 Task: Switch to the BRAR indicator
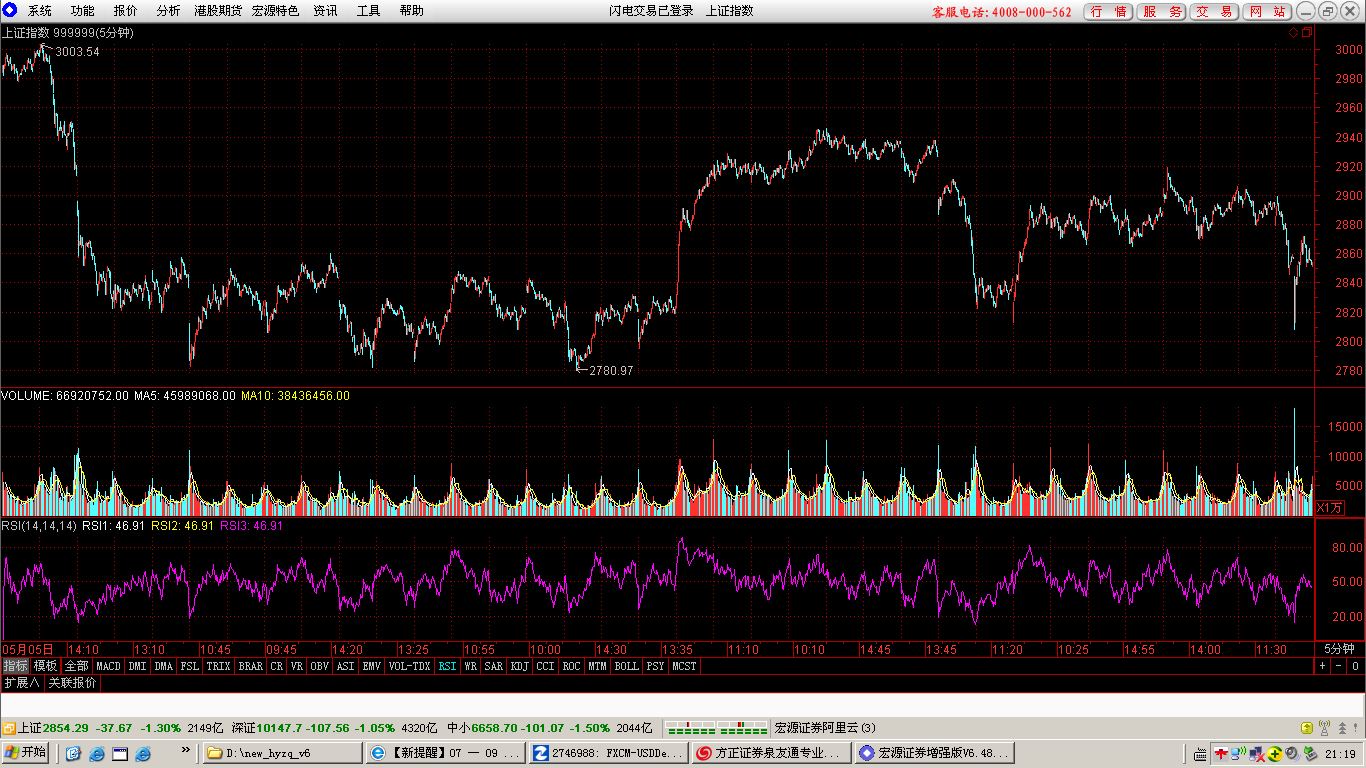click(250, 666)
